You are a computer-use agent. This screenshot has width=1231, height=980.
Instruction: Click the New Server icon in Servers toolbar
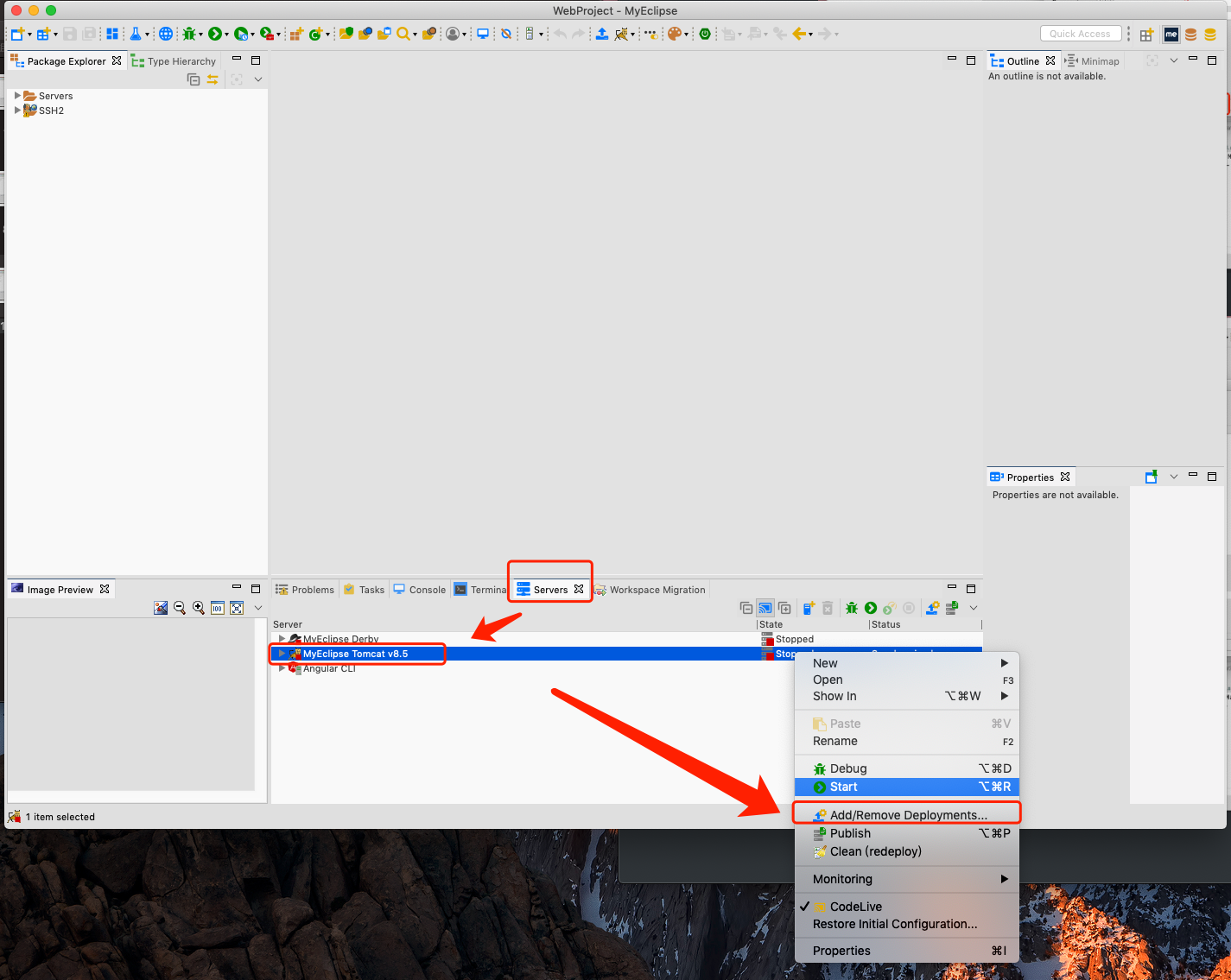coord(809,608)
